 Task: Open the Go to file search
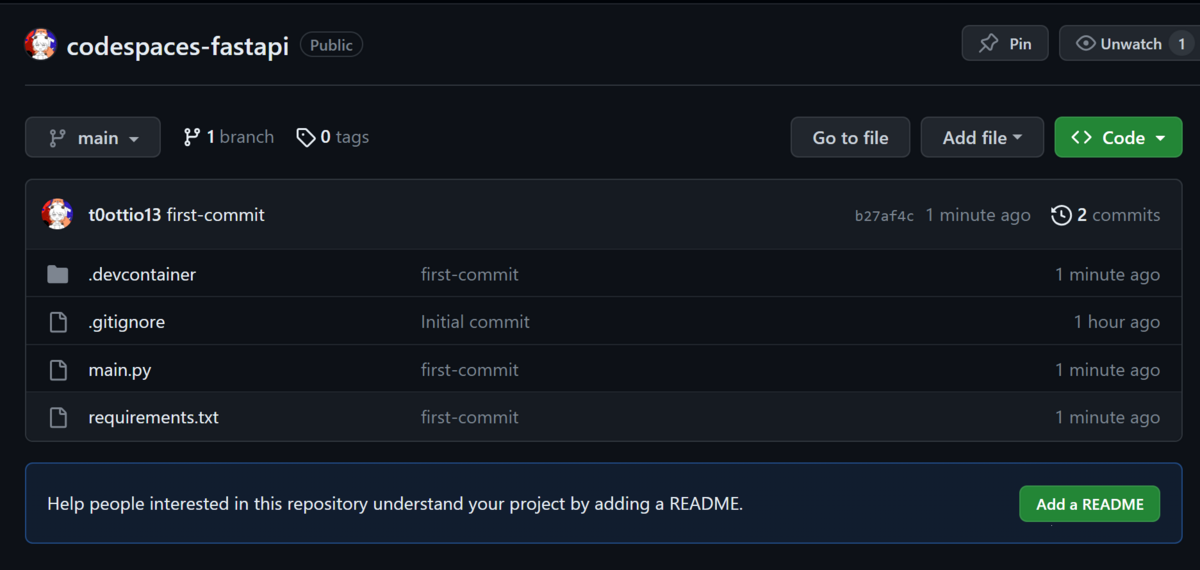click(850, 138)
